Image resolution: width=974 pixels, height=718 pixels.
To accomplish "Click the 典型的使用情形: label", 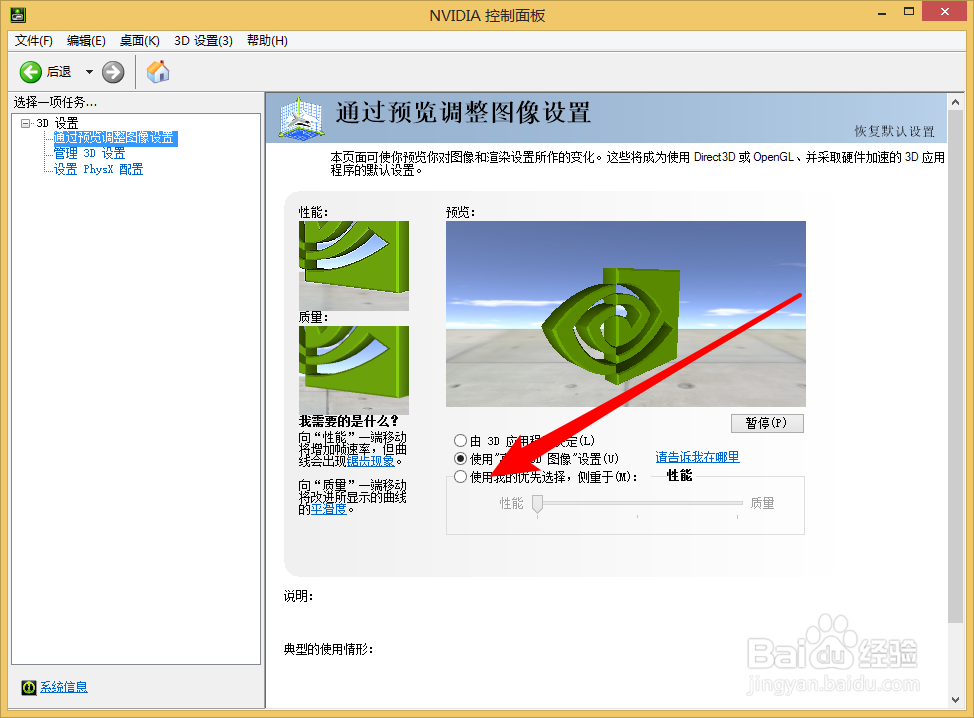I will click(x=329, y=649).
